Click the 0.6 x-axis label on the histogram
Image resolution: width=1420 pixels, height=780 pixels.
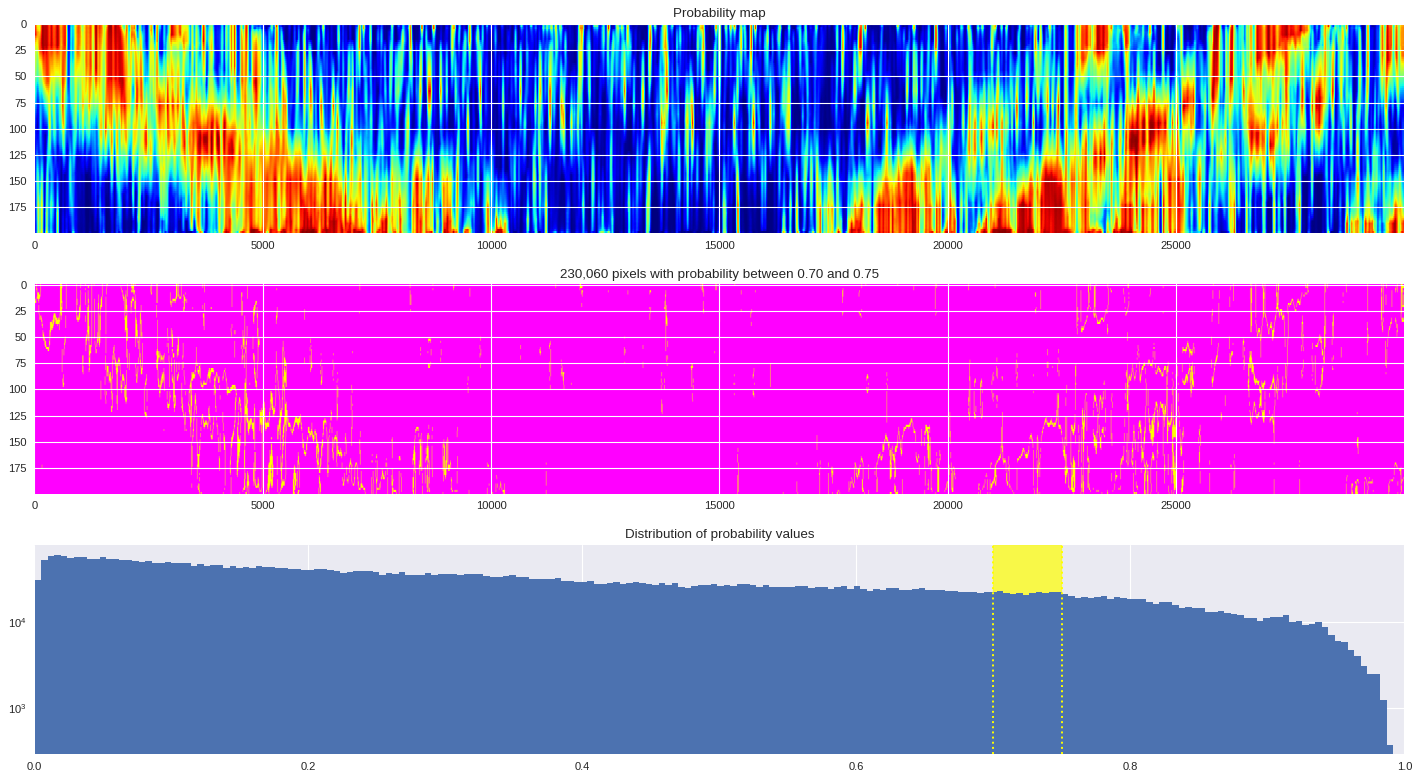click(856, 767)
